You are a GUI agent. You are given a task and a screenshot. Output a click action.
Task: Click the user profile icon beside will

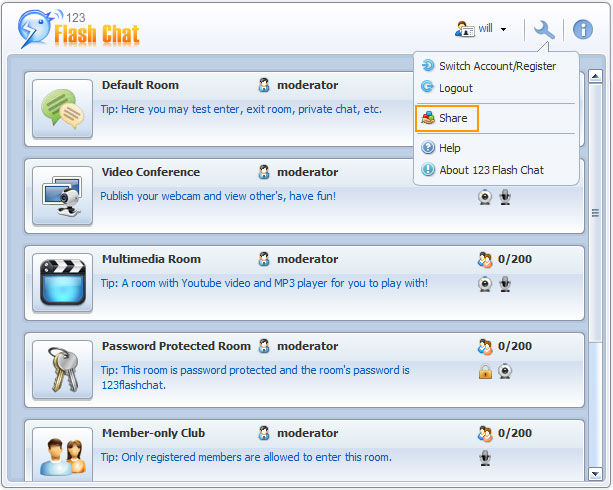[464, 29]
